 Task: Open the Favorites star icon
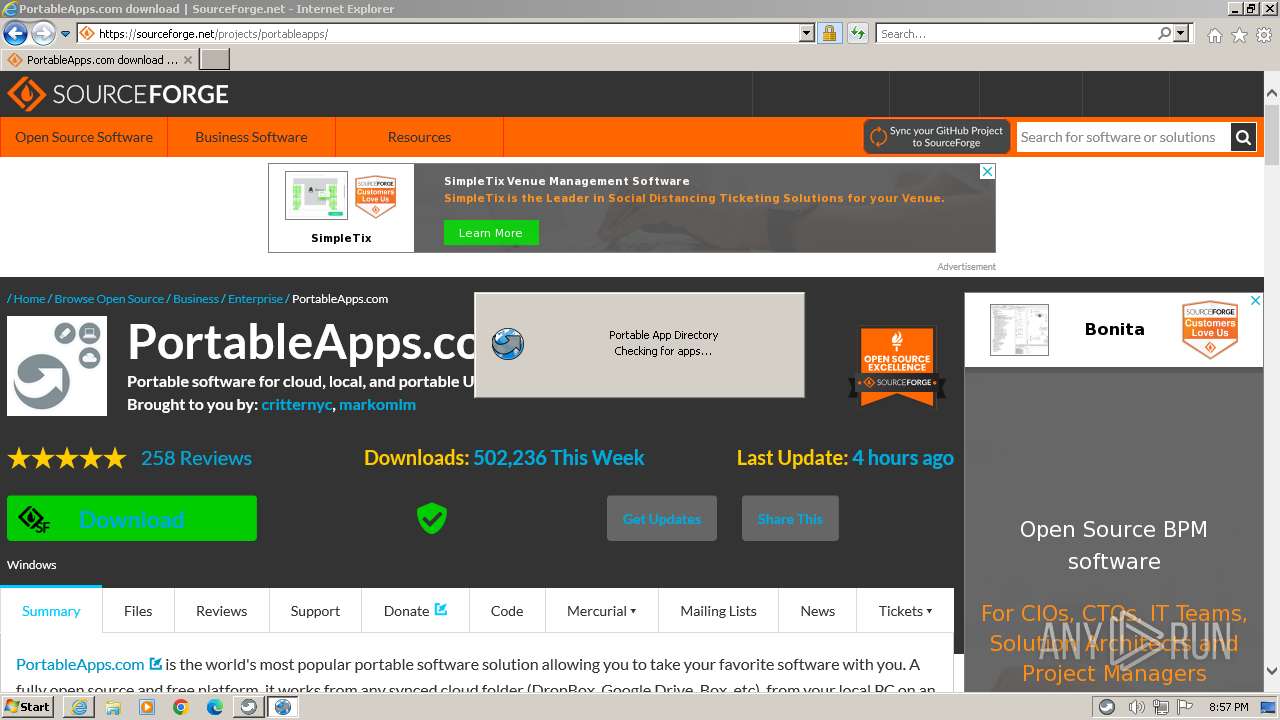pos(1239,35)
